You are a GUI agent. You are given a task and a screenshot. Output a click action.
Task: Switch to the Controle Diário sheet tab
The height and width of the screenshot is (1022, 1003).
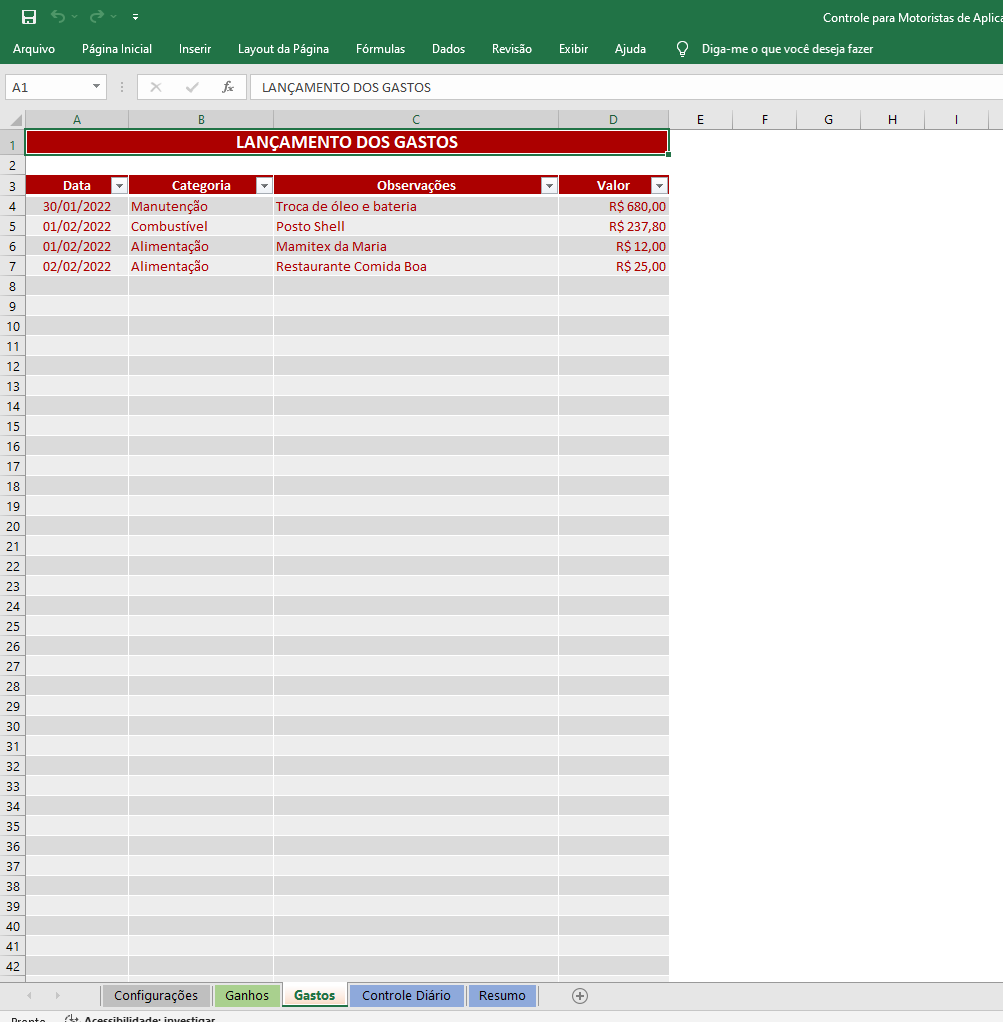(x=406, y=995)
